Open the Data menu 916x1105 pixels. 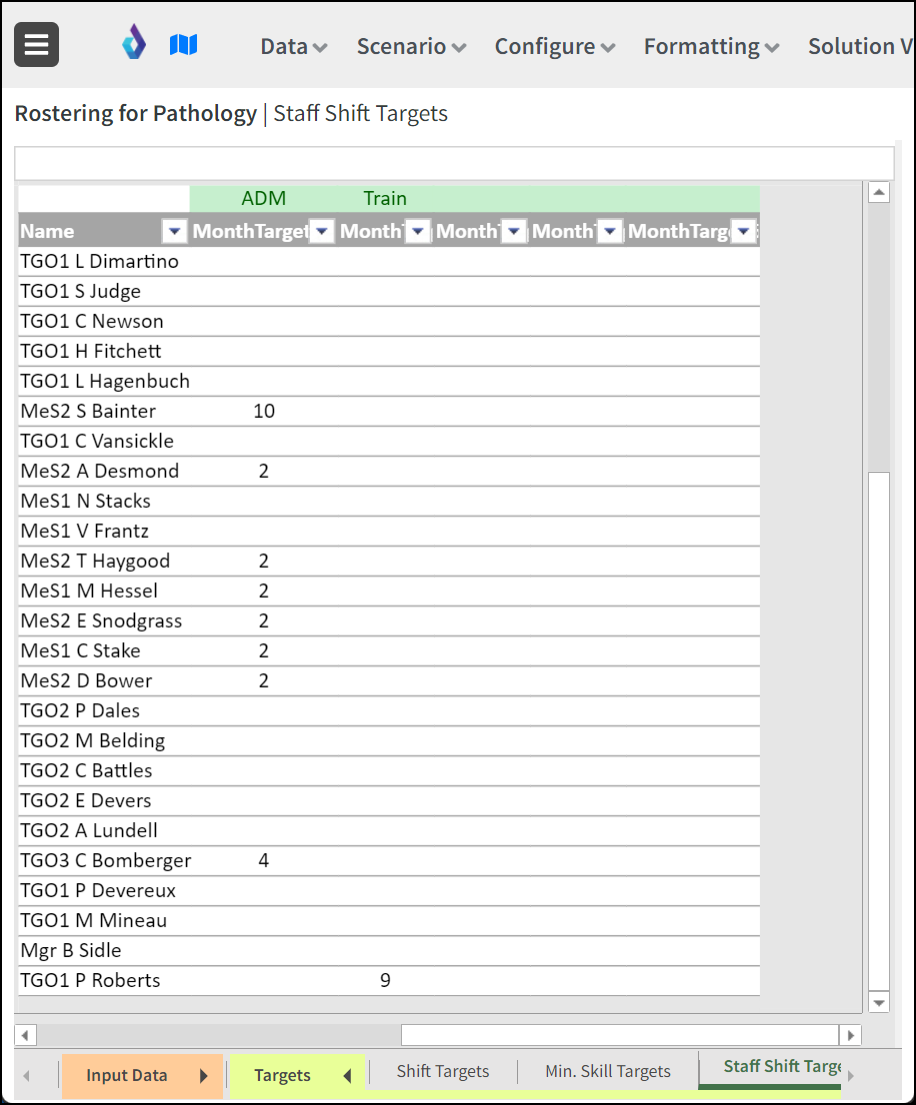[x=294, y=47]
